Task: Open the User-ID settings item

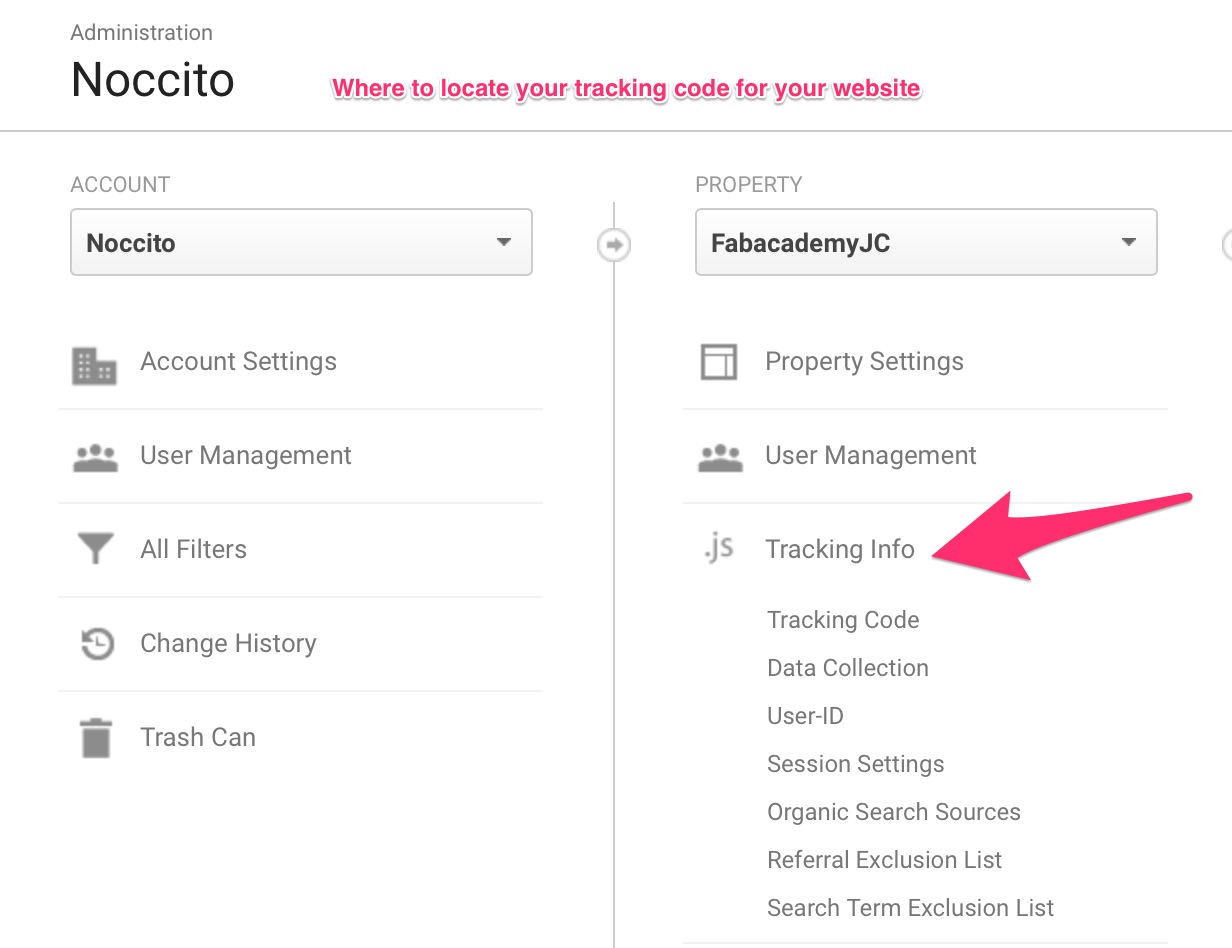Action: click(805, 716)
